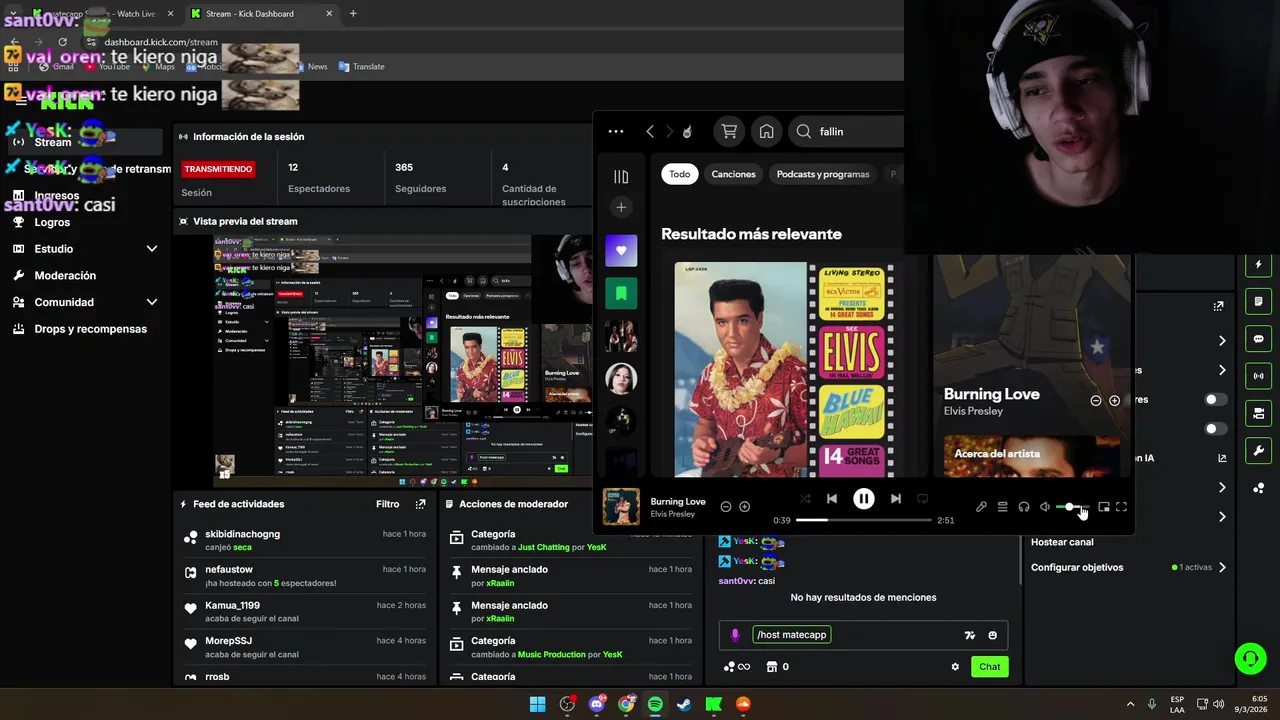Mute Spotify with the speaker icon
This screenshot has width=1280, height=720.
coord(1045,507)
